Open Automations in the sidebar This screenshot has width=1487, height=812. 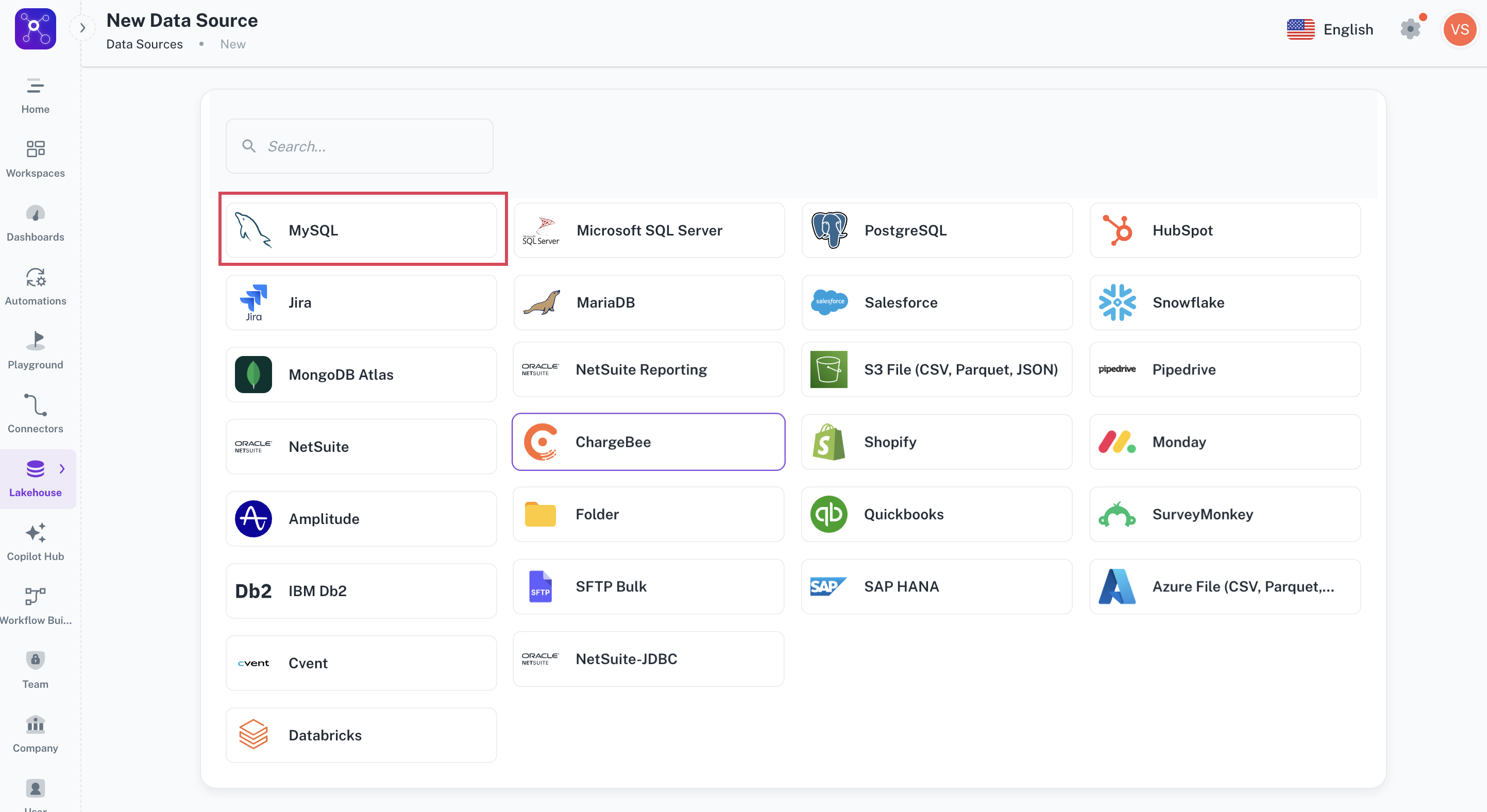[x=35, y=287]
